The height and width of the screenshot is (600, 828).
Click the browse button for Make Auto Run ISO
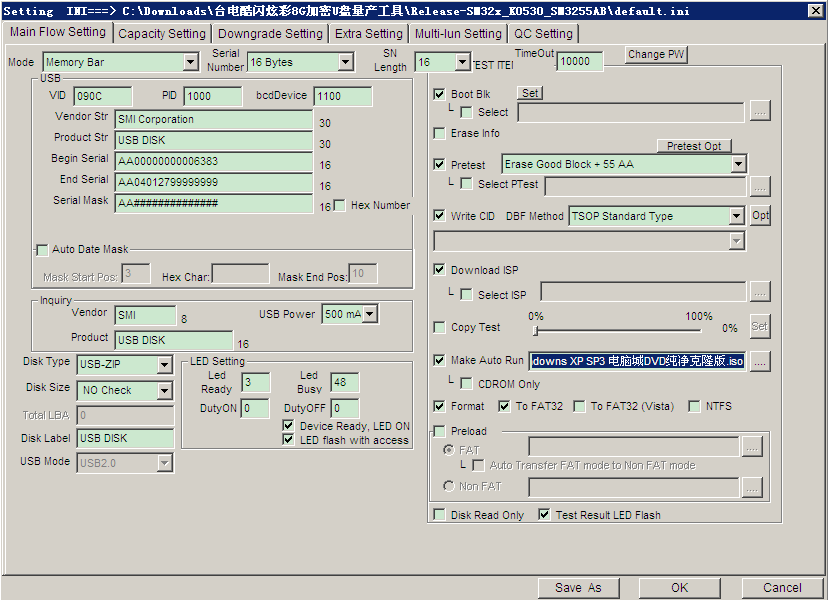pyautogui.click(x=761, y=361)
